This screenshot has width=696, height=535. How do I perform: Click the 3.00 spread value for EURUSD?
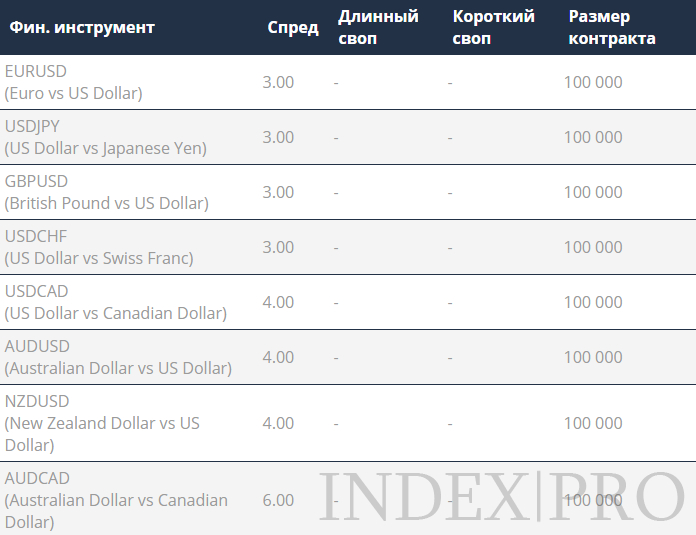(278, 82)
